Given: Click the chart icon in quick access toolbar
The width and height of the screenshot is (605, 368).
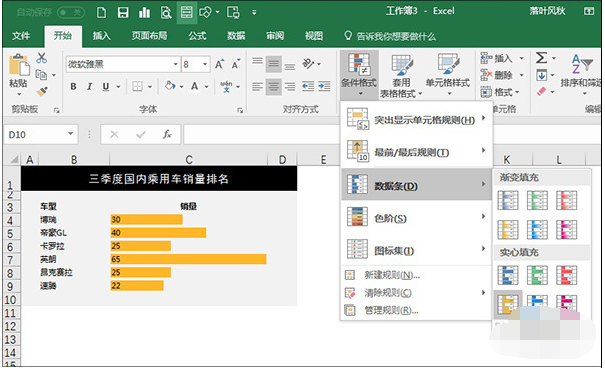Looking at the screenshot, I should 144,13.
